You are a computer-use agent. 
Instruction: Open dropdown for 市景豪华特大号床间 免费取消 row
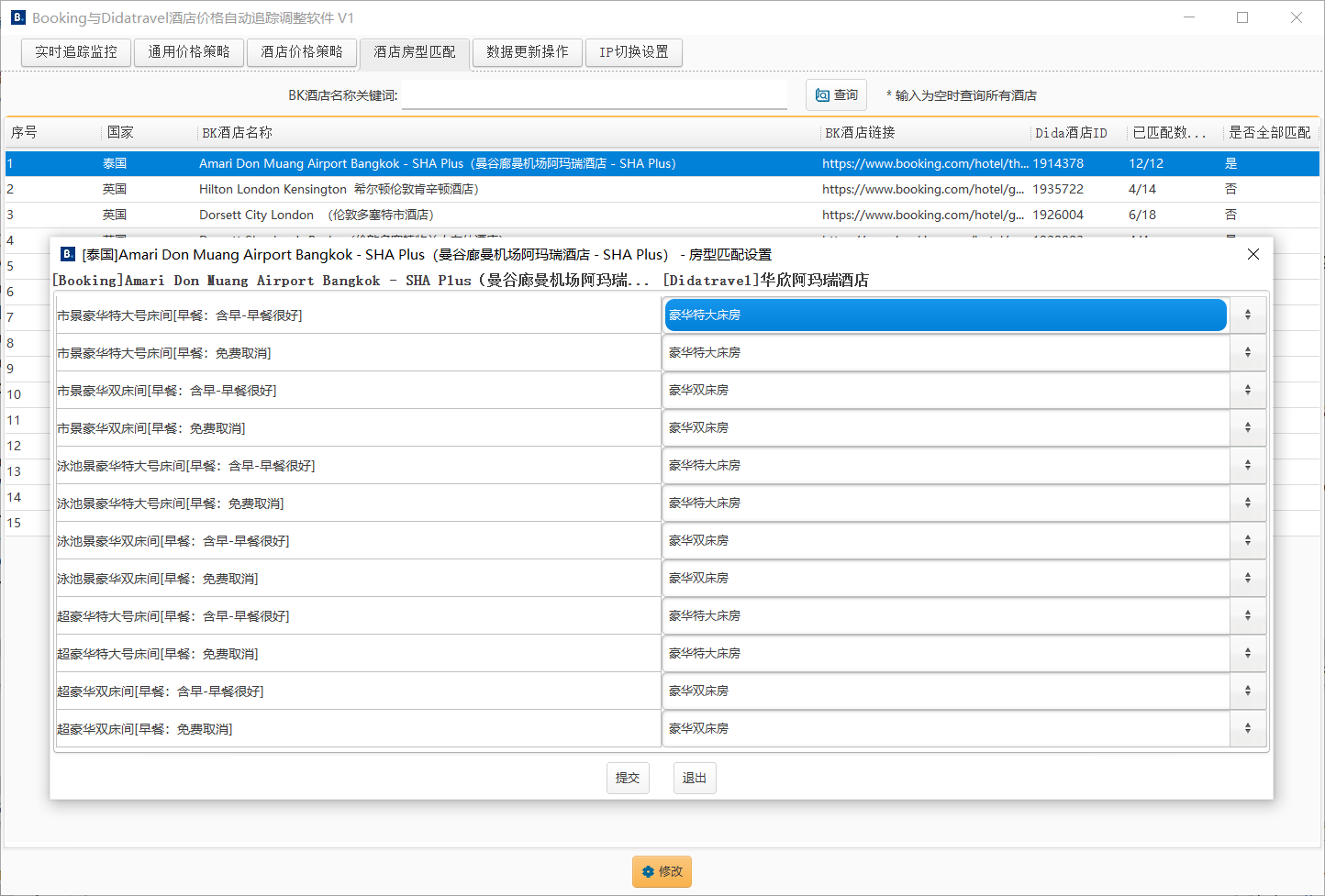[x=1248, y=352]
